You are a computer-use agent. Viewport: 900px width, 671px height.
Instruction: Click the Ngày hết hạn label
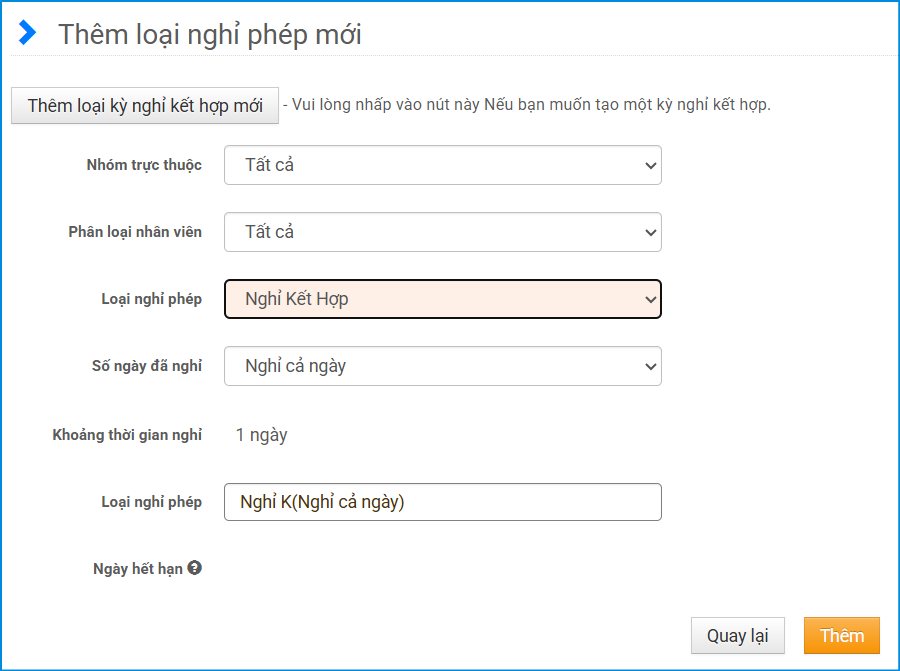[138, 569]
